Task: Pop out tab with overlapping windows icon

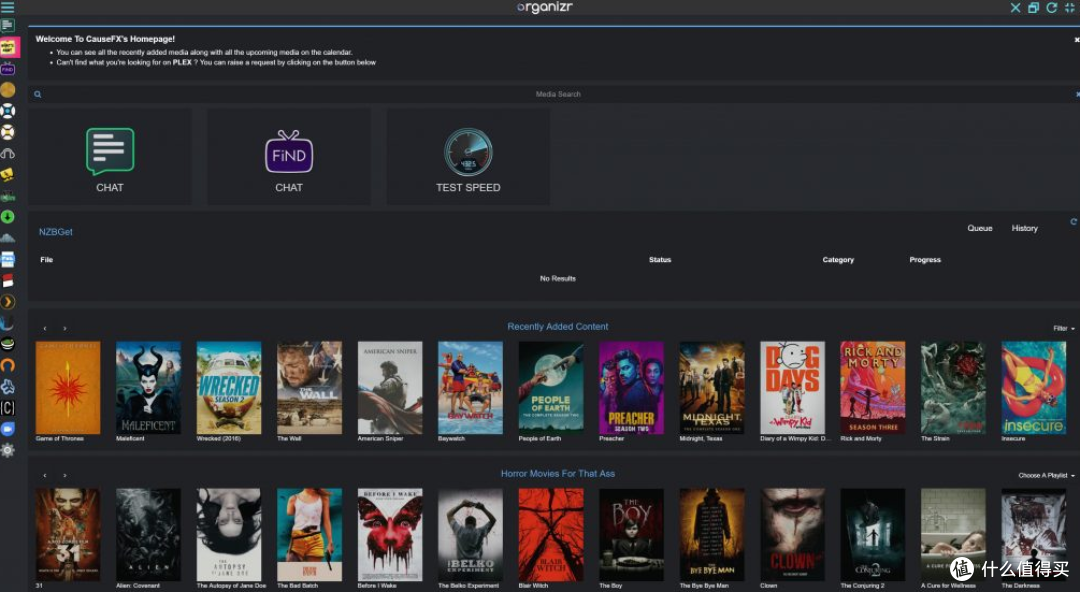Action: click(x=1033, y=8)
